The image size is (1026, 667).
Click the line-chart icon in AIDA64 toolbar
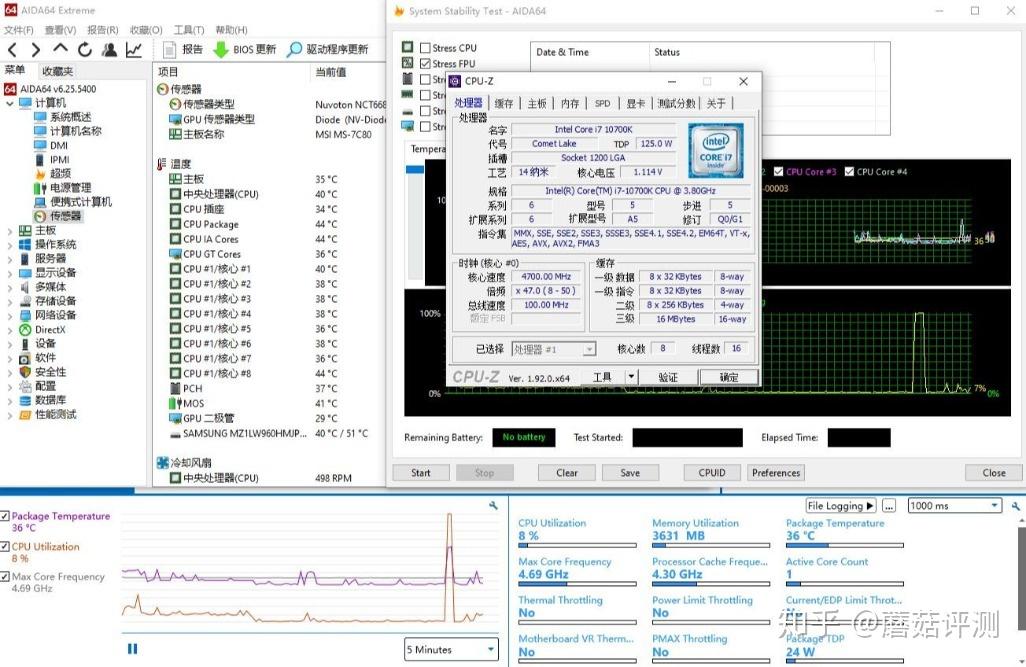[x=134, y=48]
